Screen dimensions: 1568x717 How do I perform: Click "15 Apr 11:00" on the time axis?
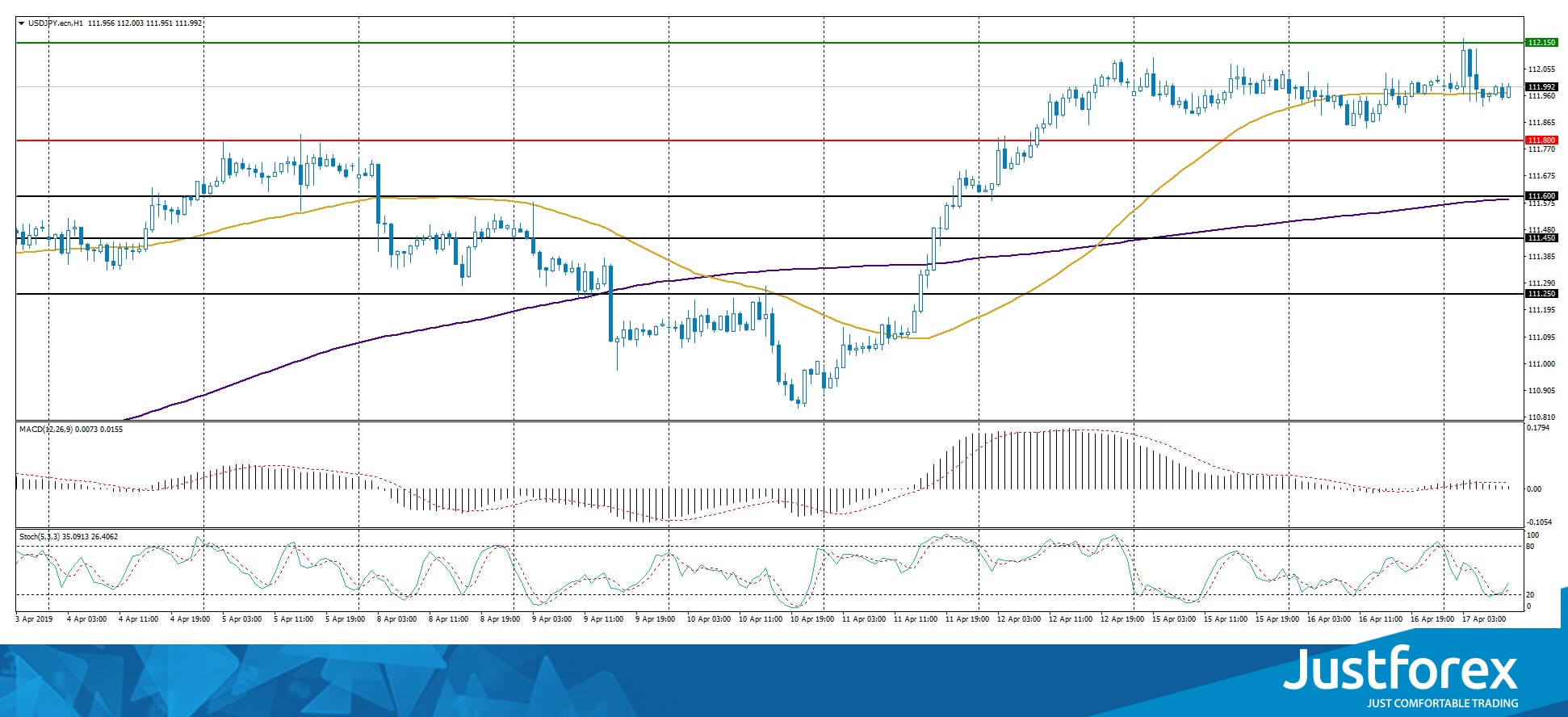[1226, 619]
